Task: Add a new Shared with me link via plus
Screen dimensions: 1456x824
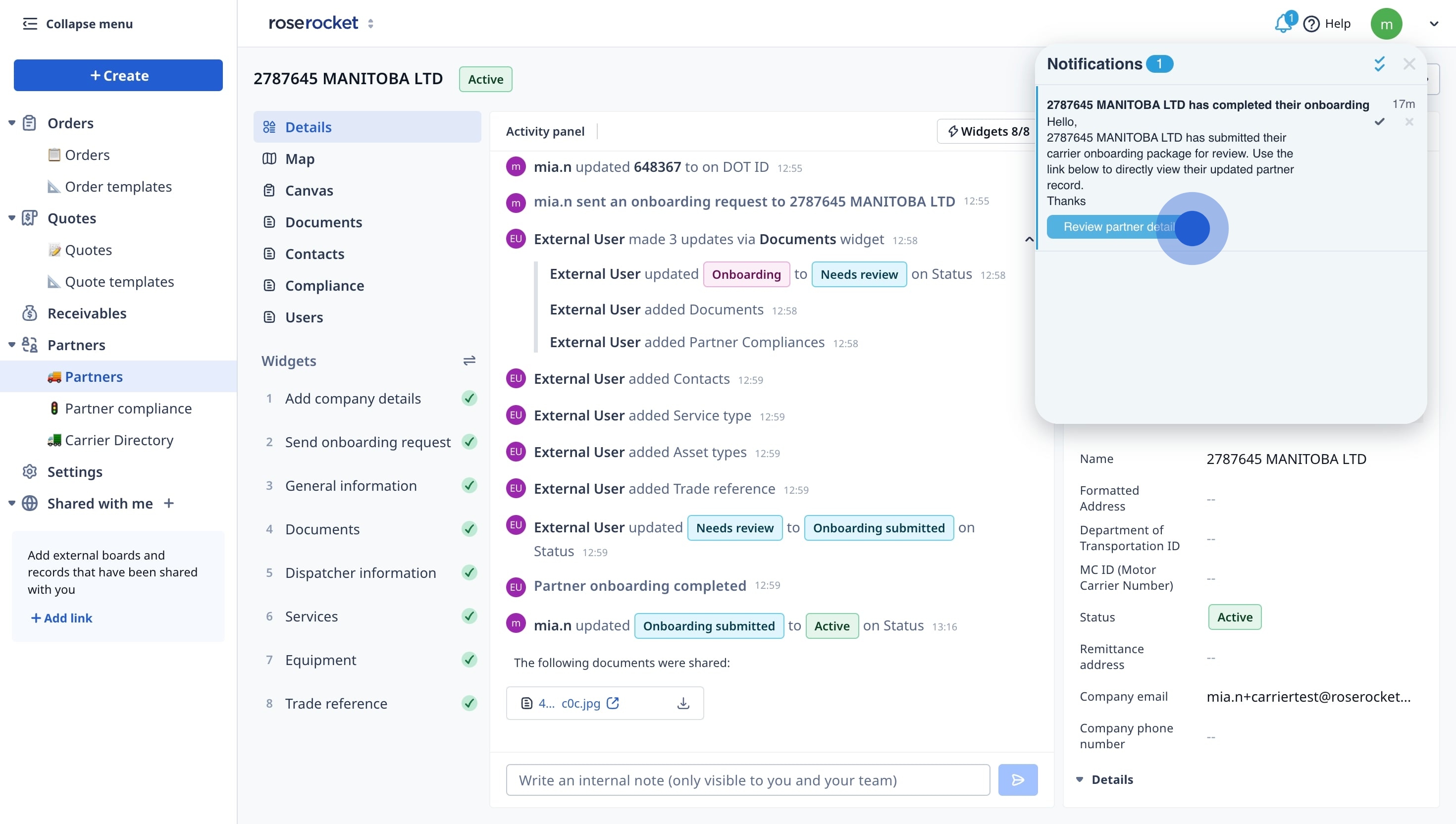Action: [169, 503]
